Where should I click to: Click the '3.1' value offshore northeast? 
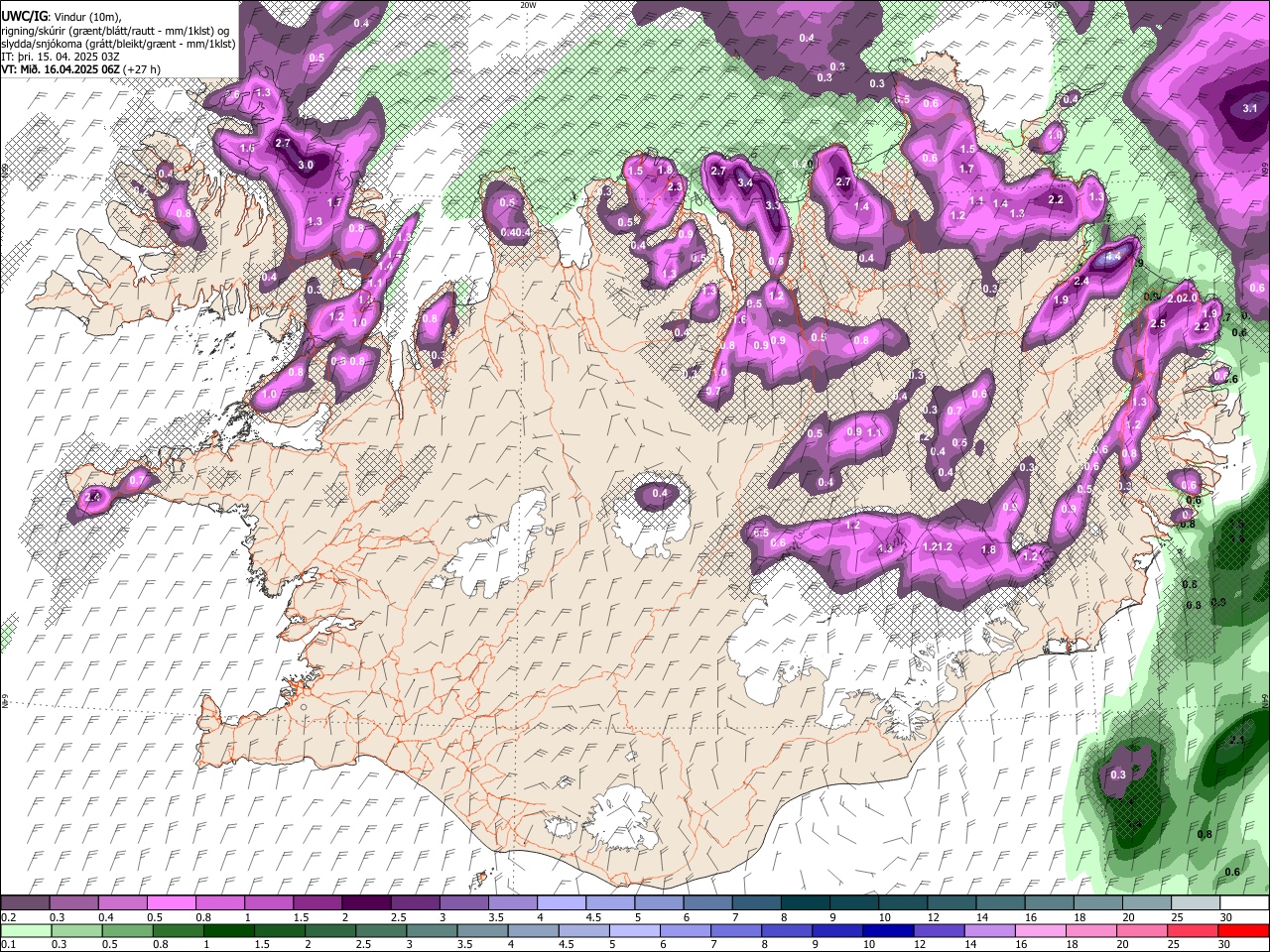pyautogui.click(x=1250, y=109)
